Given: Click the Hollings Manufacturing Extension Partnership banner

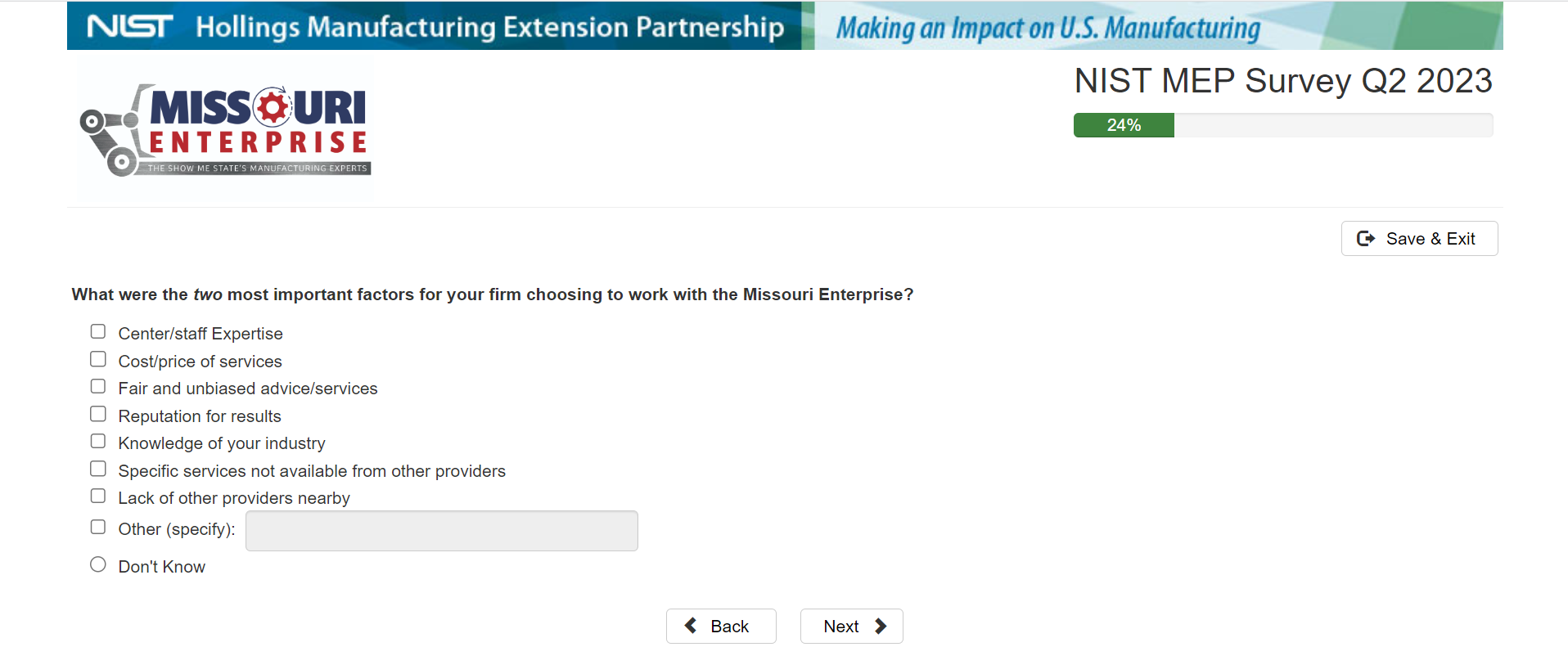Looking at the screenshot, I should pos(489,27).
